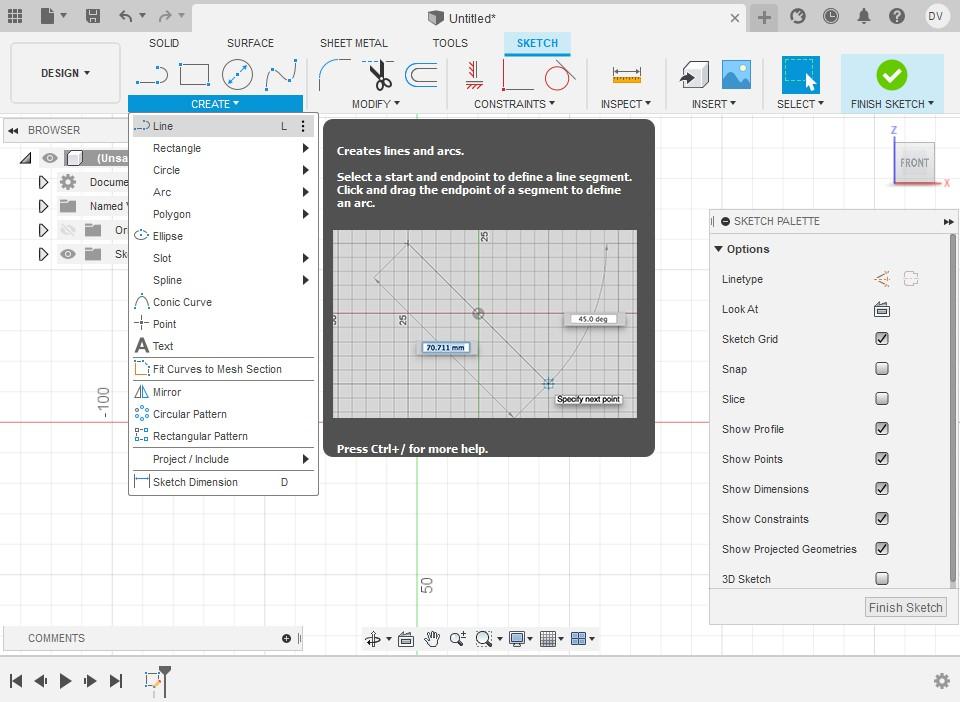The image size is (960, 702).
Task: Open the data panel grid icon
Action: point(15,16)
